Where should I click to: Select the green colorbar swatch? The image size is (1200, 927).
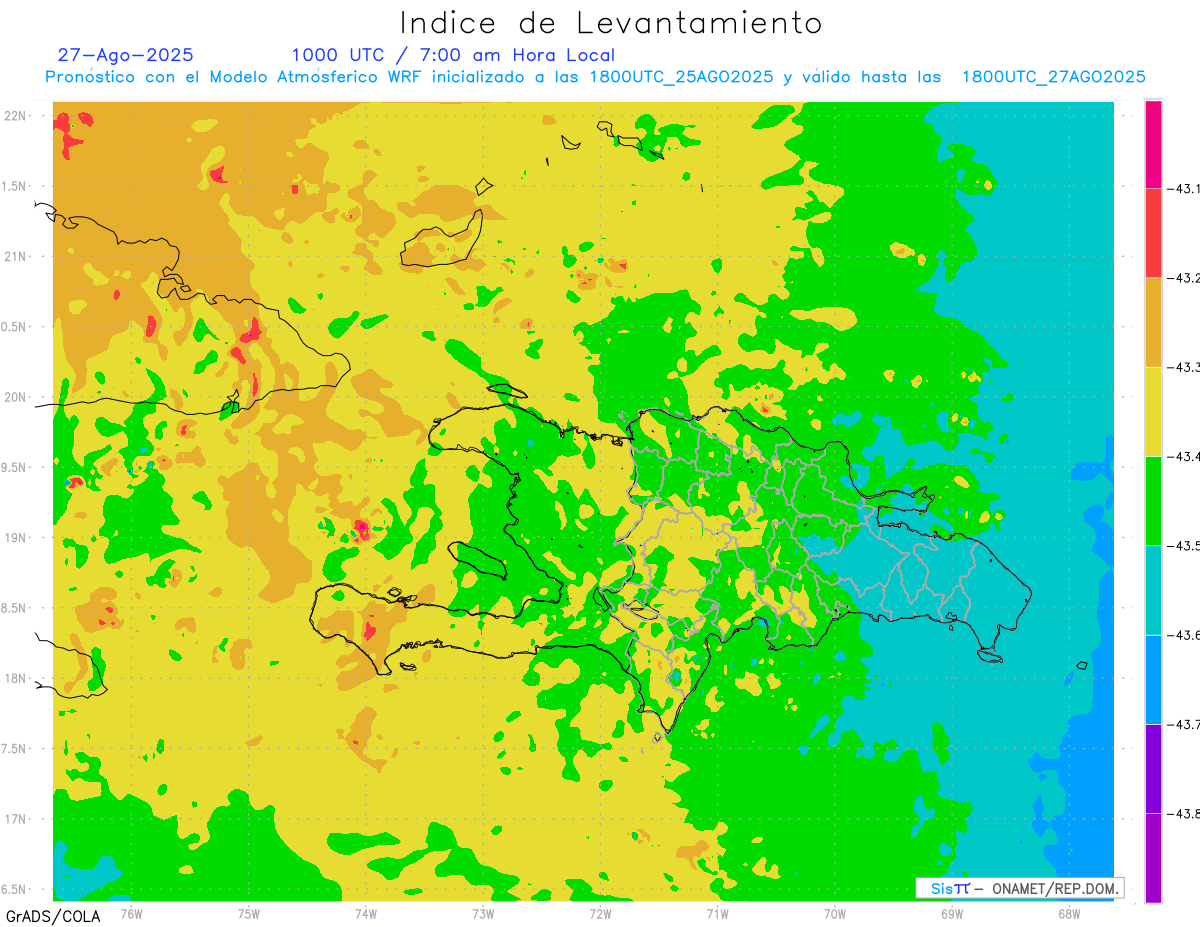1153,501
